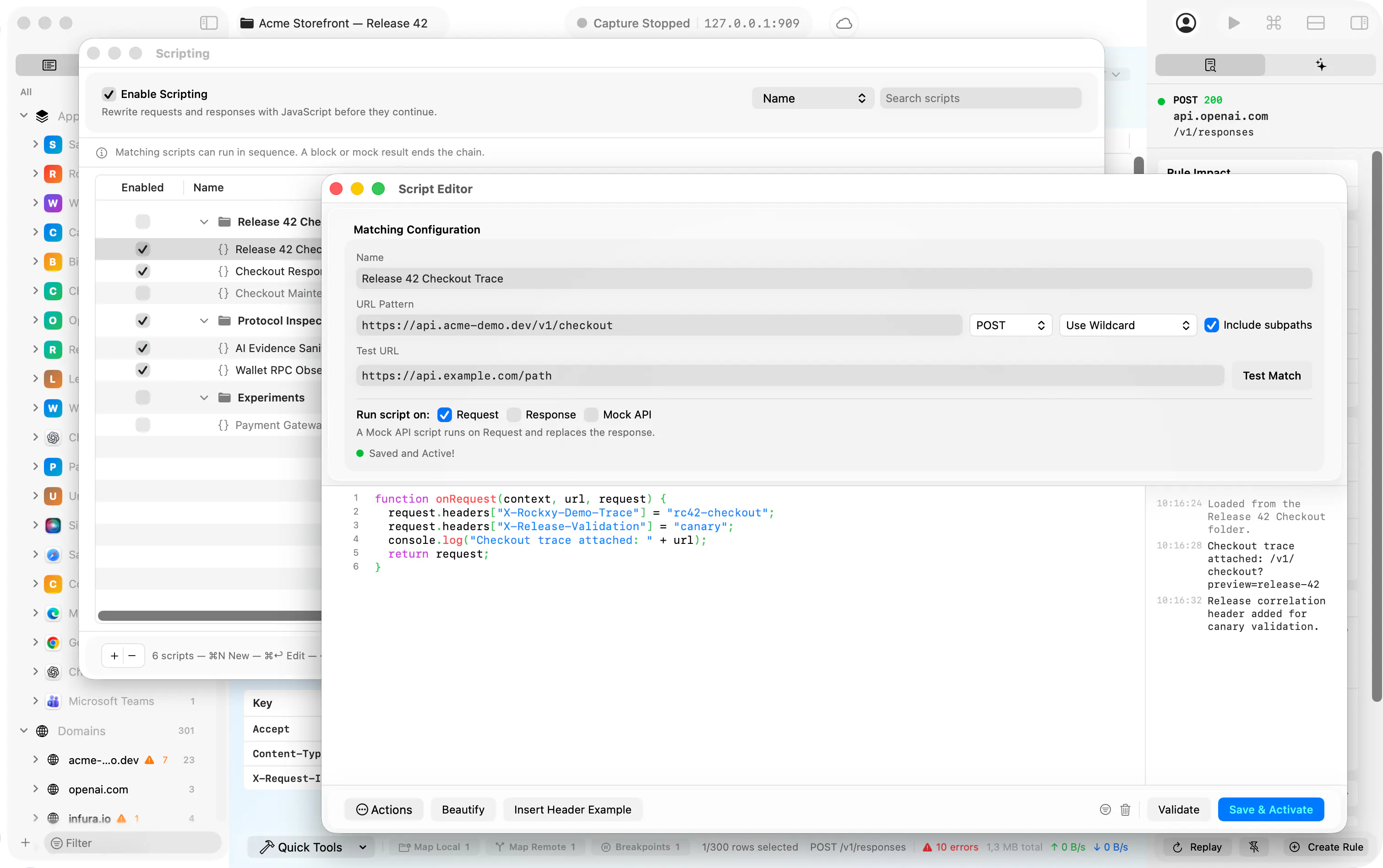Click the horizontal scrollbar in scripts list

(210, 615)
